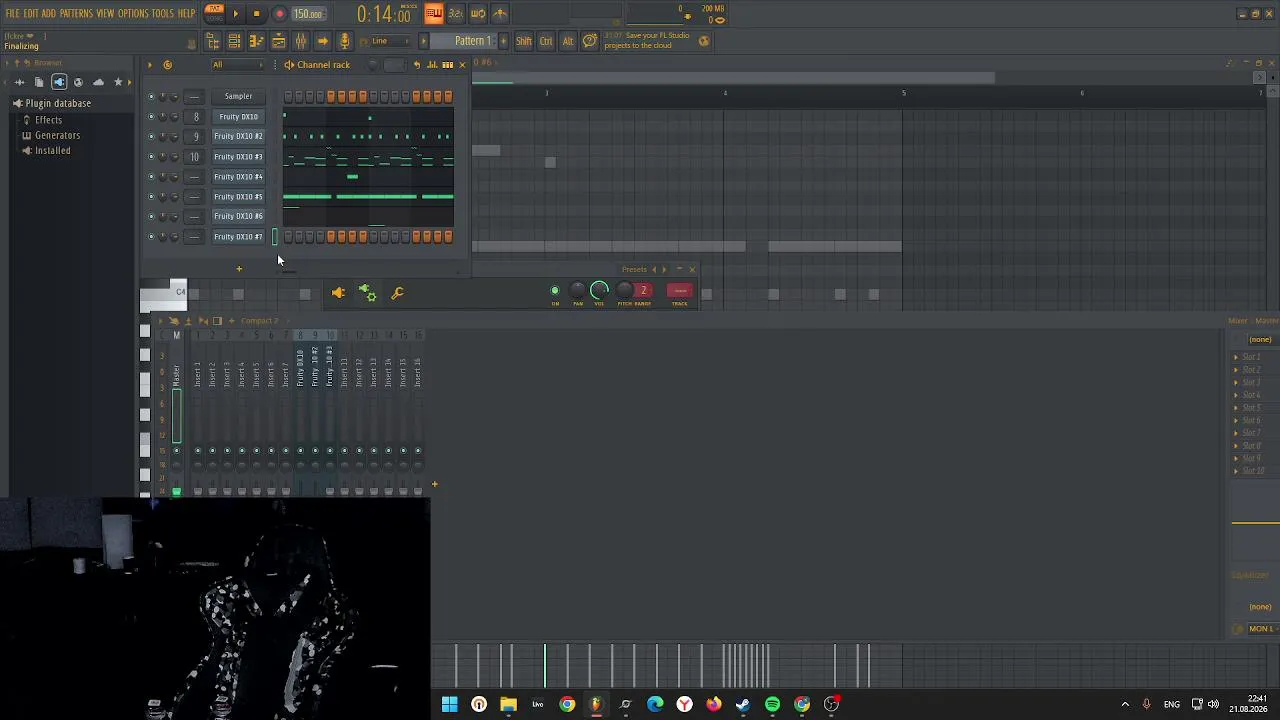Open the FILE menu

coord(13,13)
